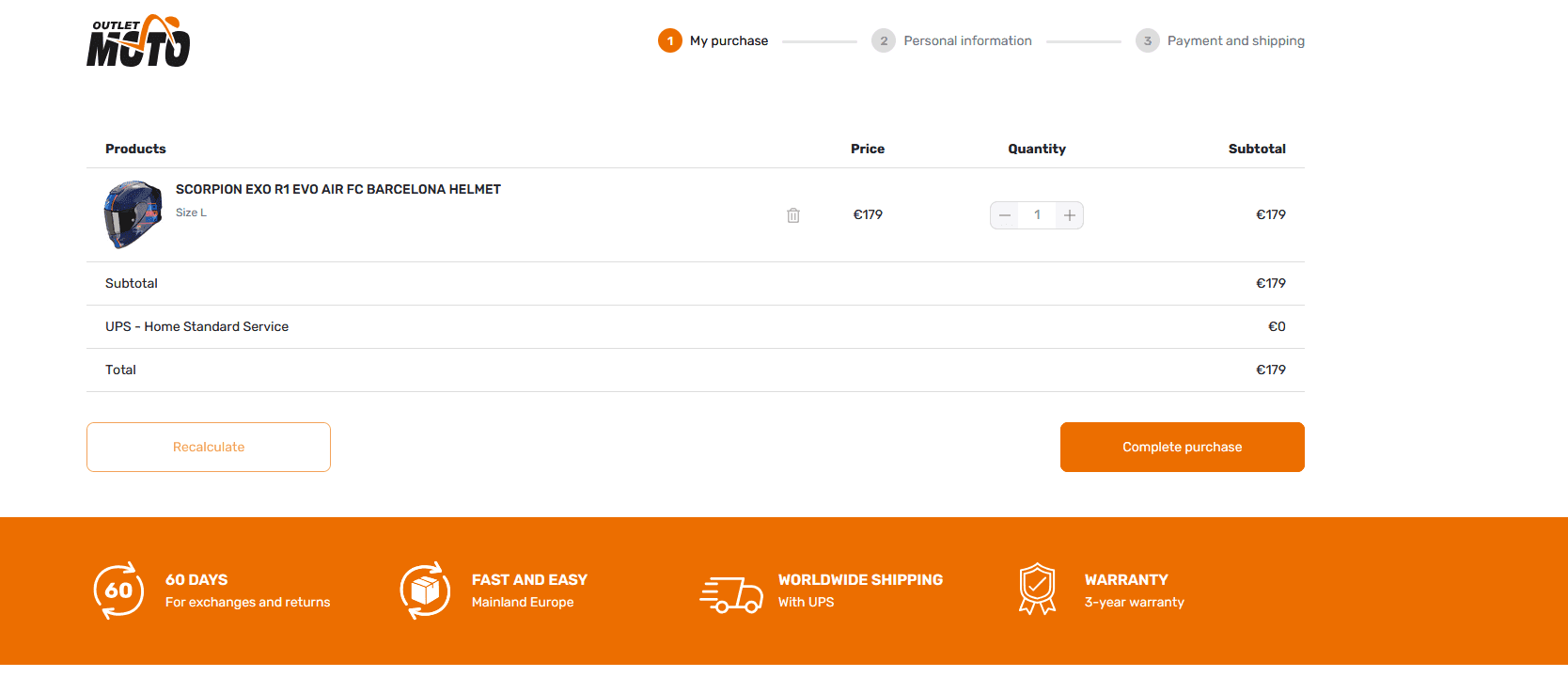Click the Fast and Easy package icon
This screenshot has height=693, width=1568.
pos(425,591)
